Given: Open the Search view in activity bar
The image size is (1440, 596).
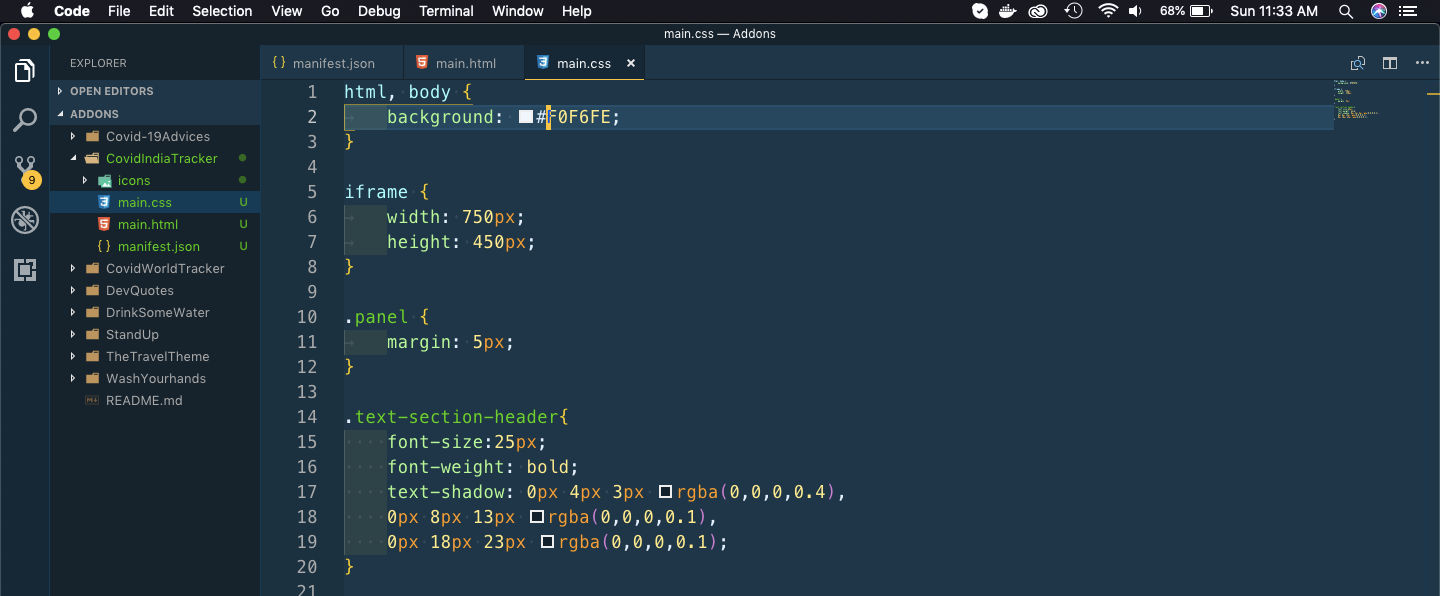Looking at the screenshot, I should [25, 121].
